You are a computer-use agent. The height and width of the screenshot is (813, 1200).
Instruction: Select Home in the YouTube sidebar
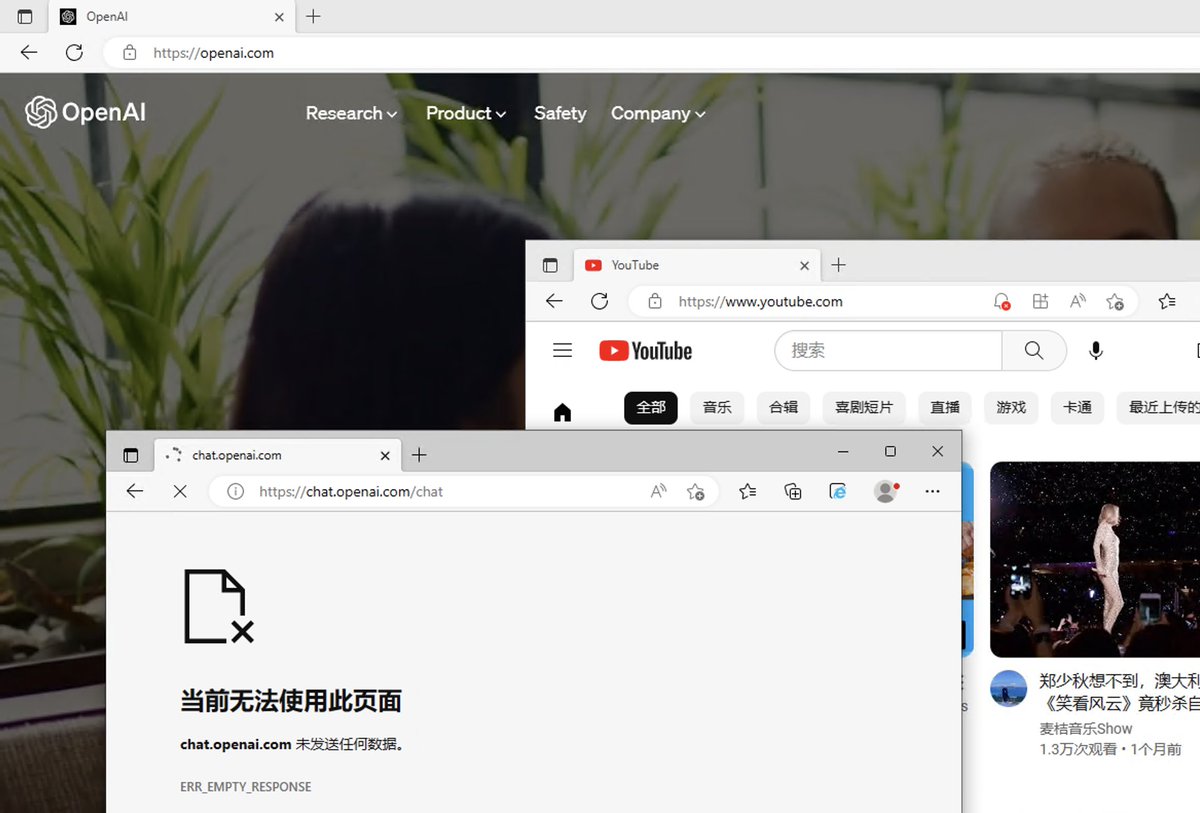tap(562, 409)
